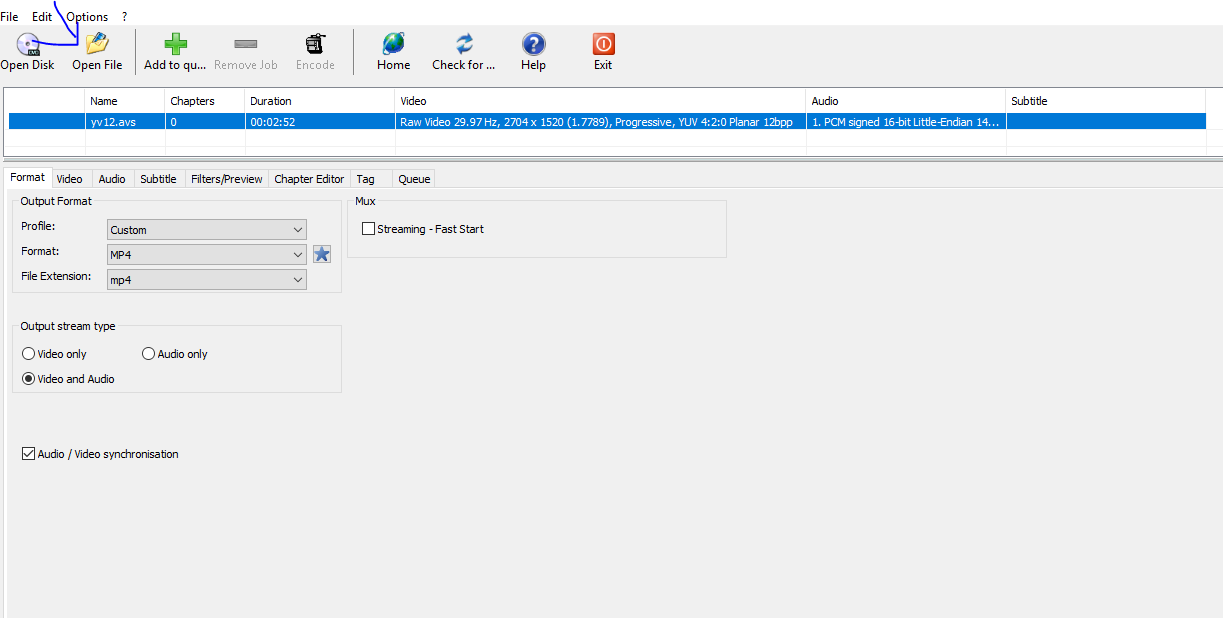Open the Chapter Editor tab
1223x618 pixels.
tap(309, 179)
